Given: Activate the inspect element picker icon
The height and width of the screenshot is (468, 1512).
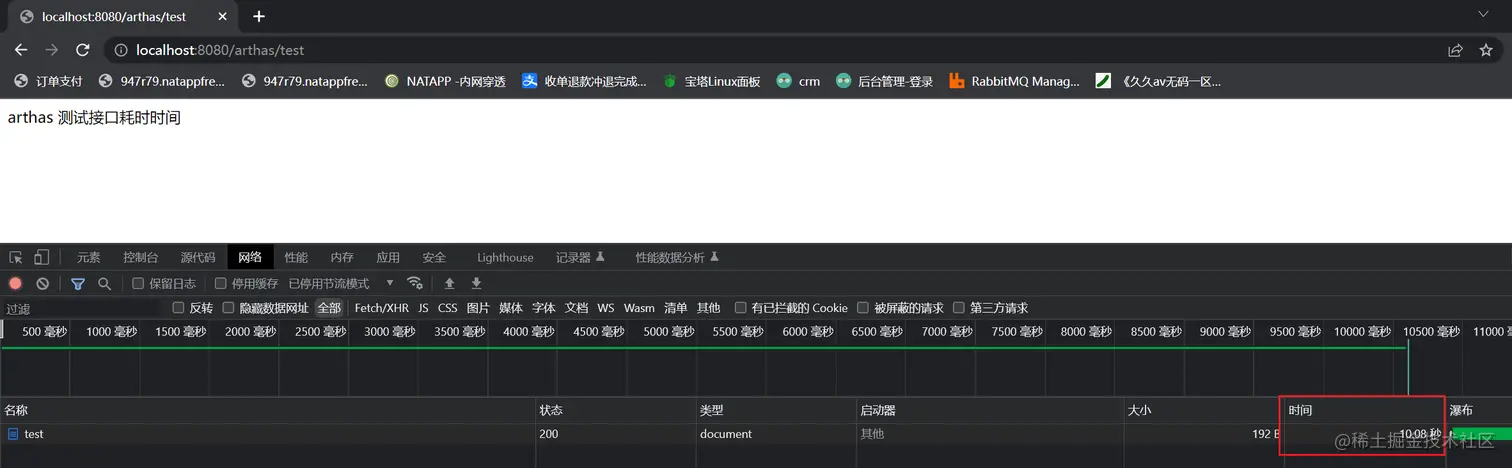Looking at the screenshot, I should [x=15, y=257].
